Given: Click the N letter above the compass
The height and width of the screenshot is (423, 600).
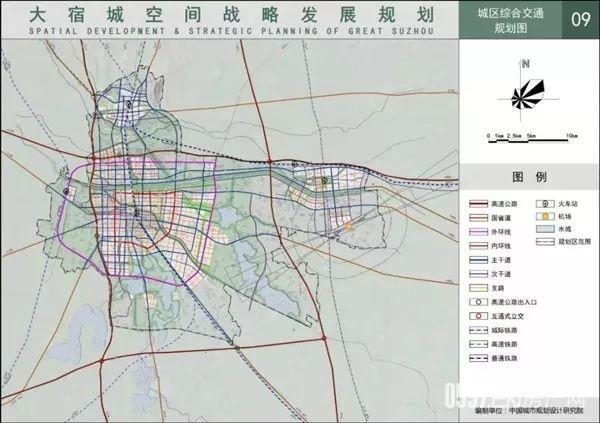Looking at the screenshot, I should (526, 64).
